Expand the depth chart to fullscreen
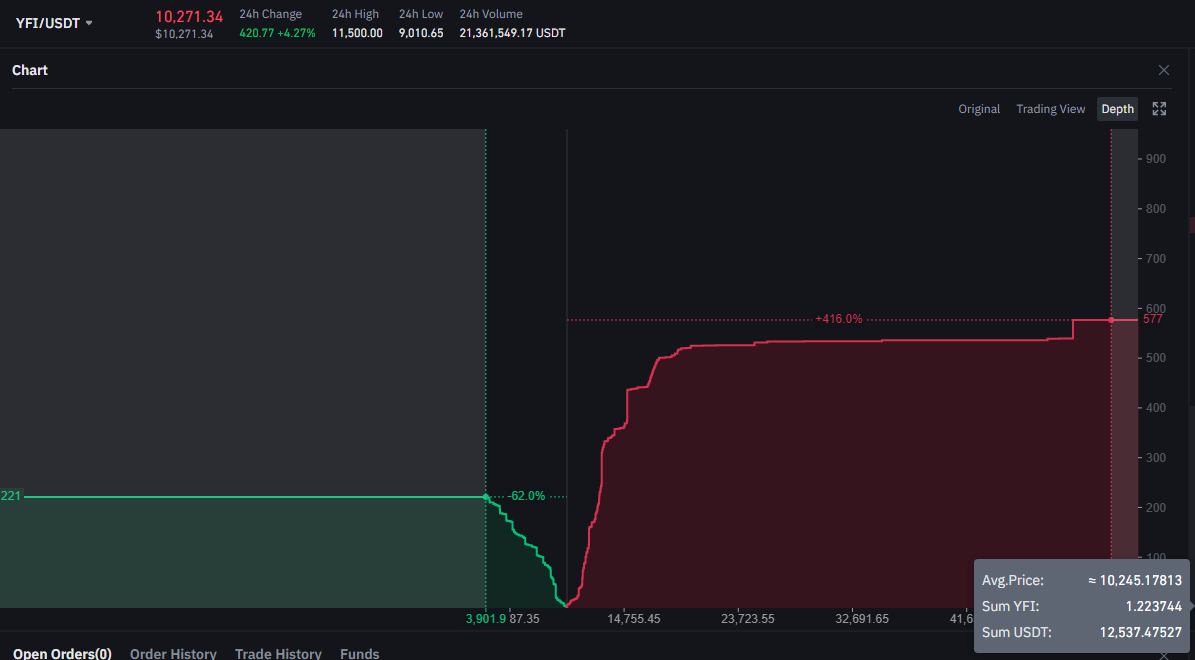Image resolution: width=1195 pixels, height=660 pixels. (x=1159, y=108)
